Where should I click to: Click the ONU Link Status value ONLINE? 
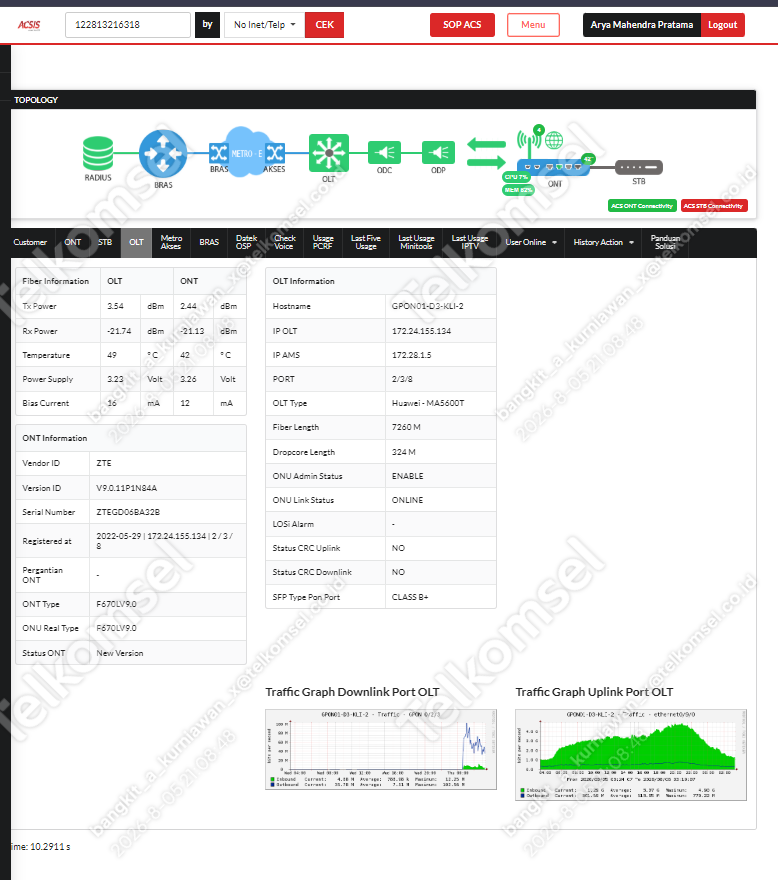coord(408,501)
